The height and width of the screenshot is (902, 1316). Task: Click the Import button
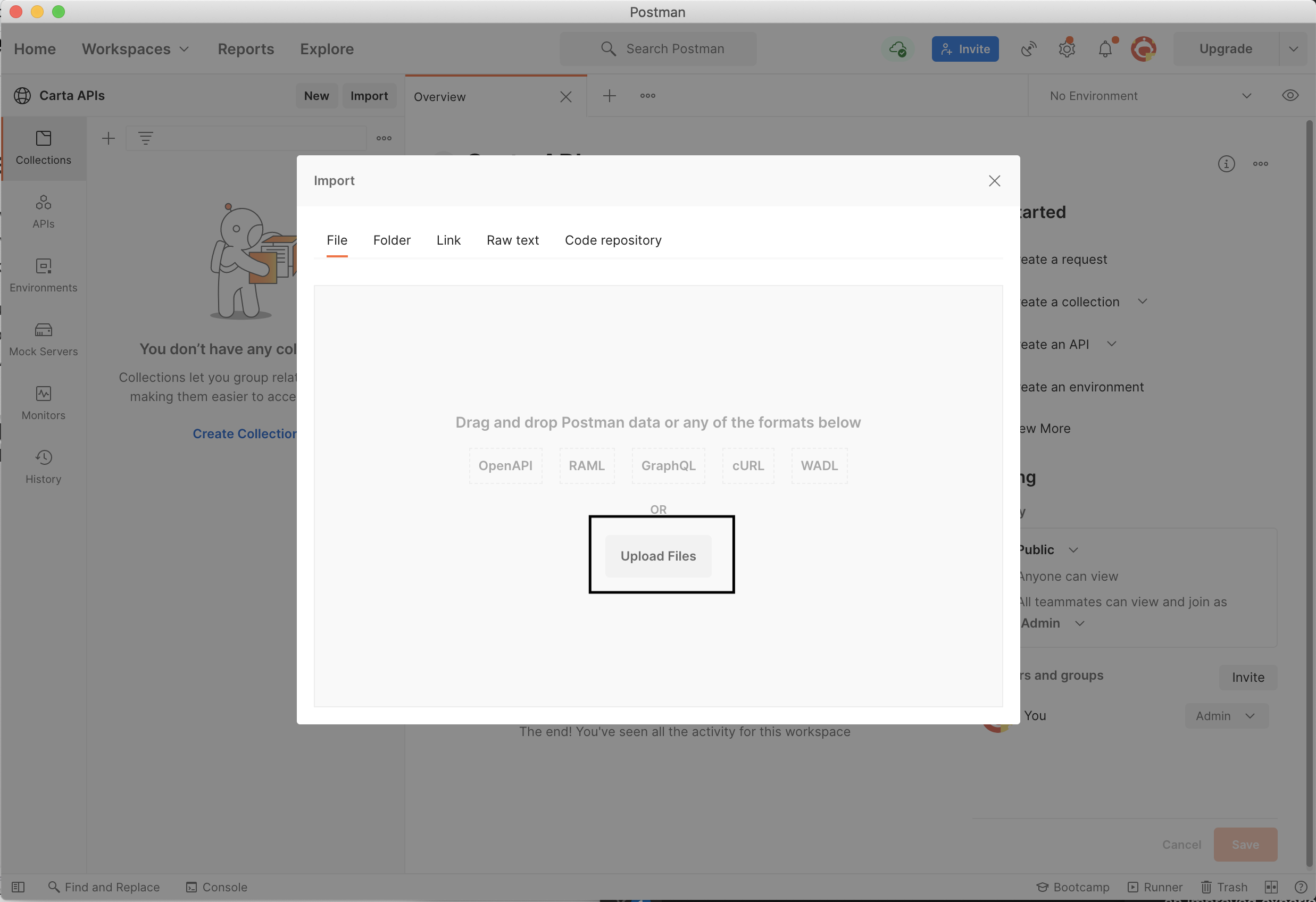[369, 96]
